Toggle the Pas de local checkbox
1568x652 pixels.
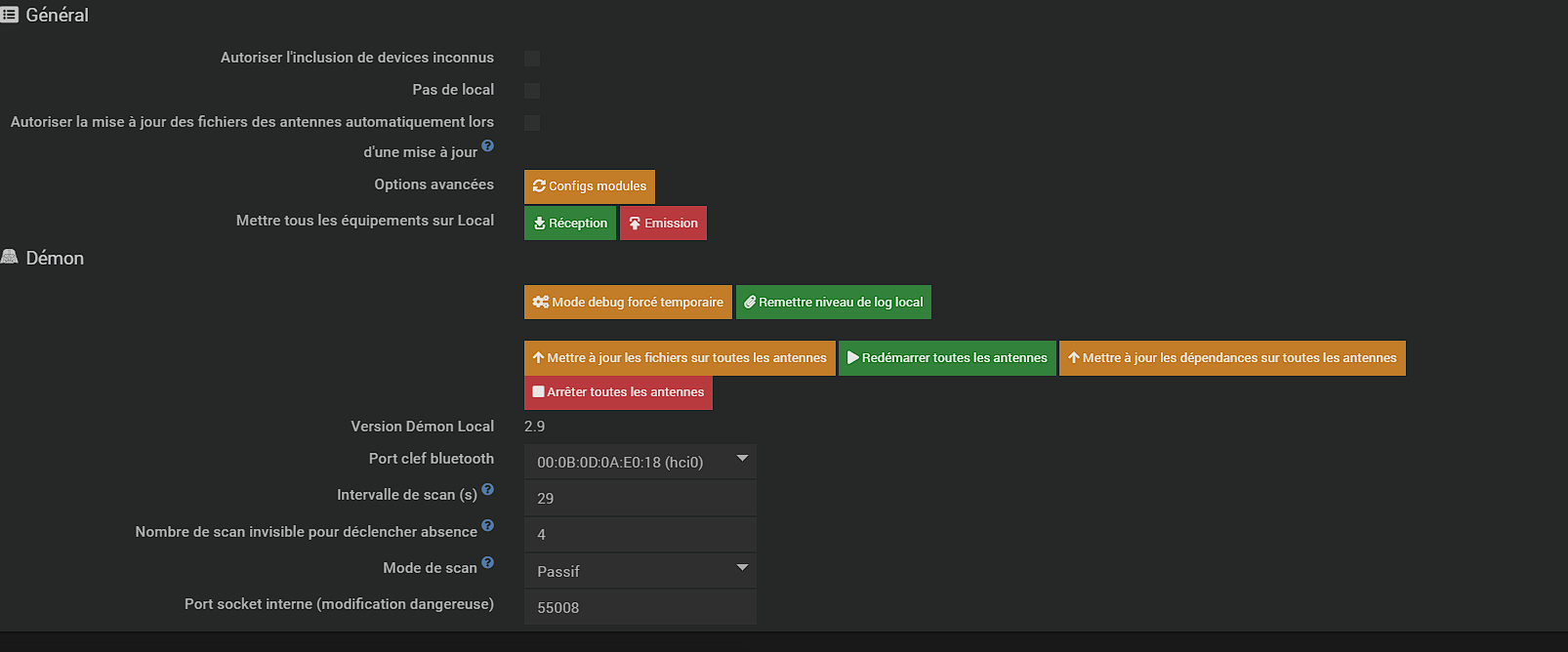(532, 91)
